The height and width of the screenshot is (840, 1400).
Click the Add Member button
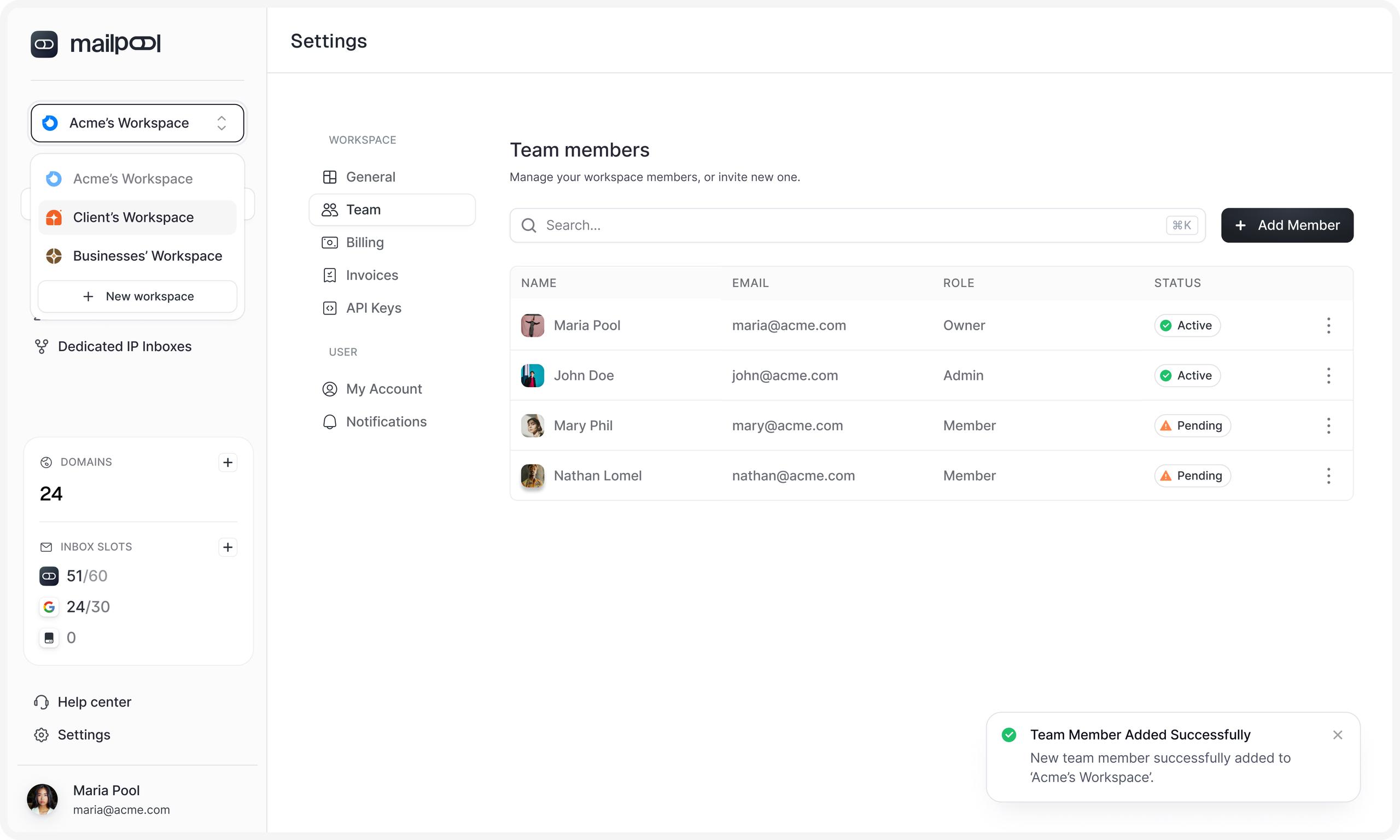pyautogui.click(x=1287, y=225)
